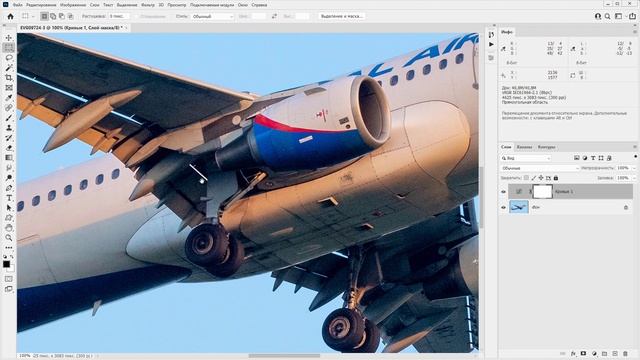
Task: Toggle visibility of Curves 1 layer
Action: (503, 191)
